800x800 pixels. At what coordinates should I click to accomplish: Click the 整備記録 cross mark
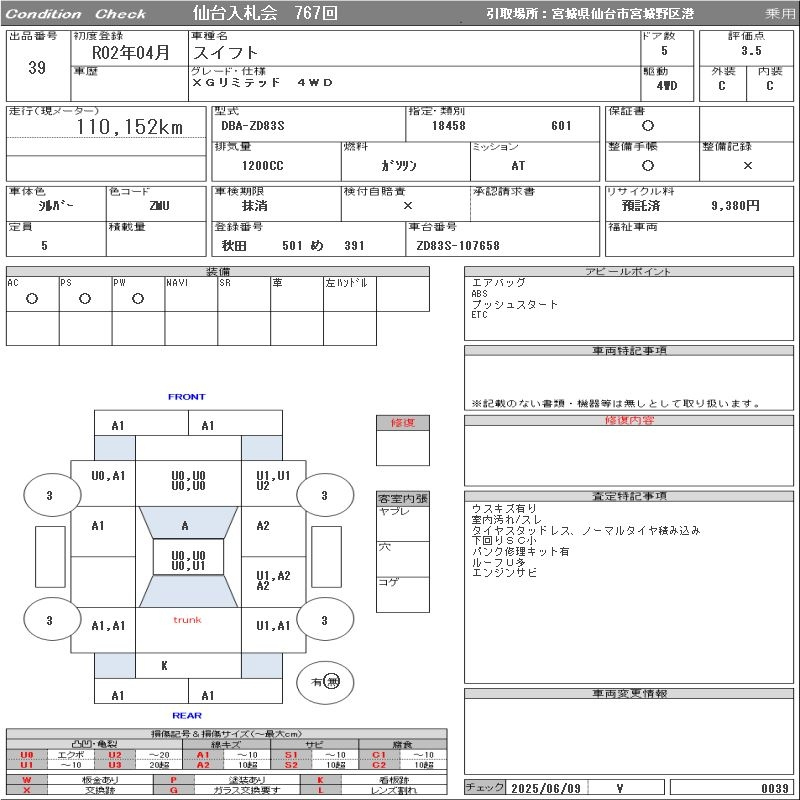pyautogui.click(x=747, y=165)
